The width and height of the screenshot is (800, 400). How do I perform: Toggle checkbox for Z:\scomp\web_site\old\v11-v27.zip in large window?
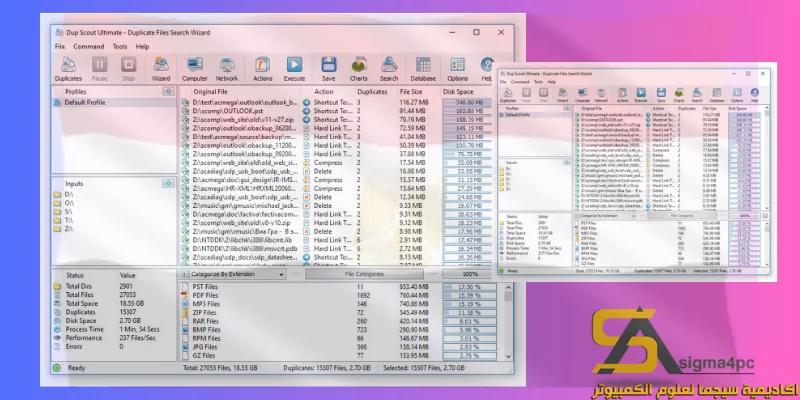point(186,119)
